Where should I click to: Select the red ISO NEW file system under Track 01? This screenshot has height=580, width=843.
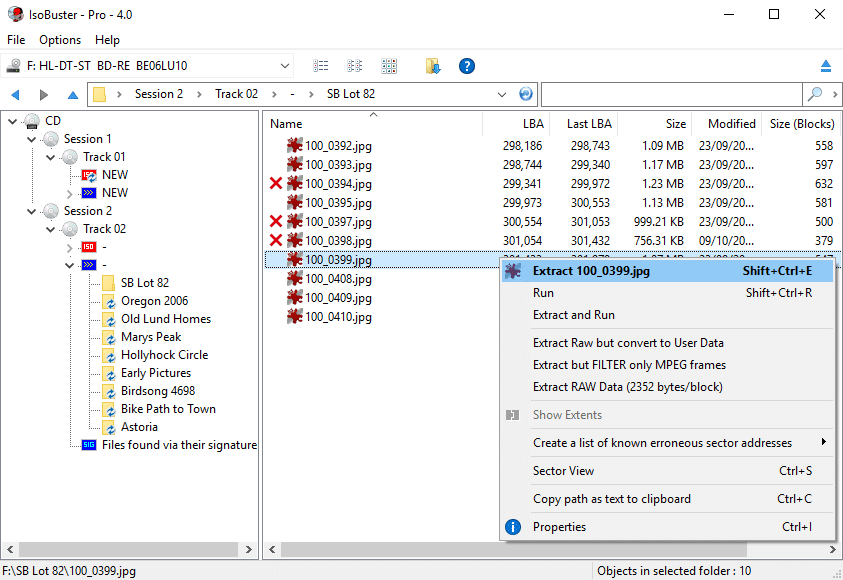click(89, 175)
